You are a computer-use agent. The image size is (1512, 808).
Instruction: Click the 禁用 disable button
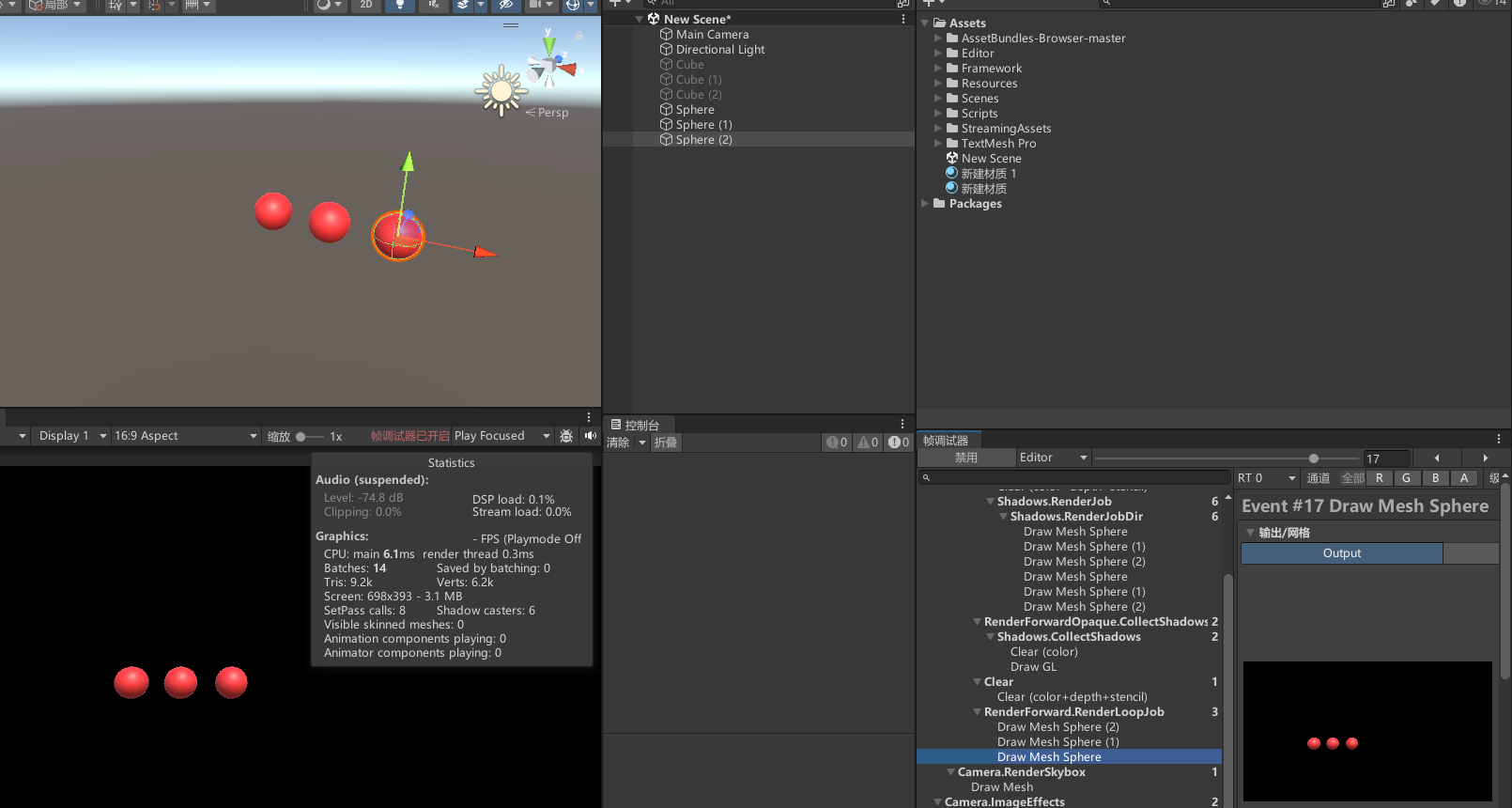point(966,458)
